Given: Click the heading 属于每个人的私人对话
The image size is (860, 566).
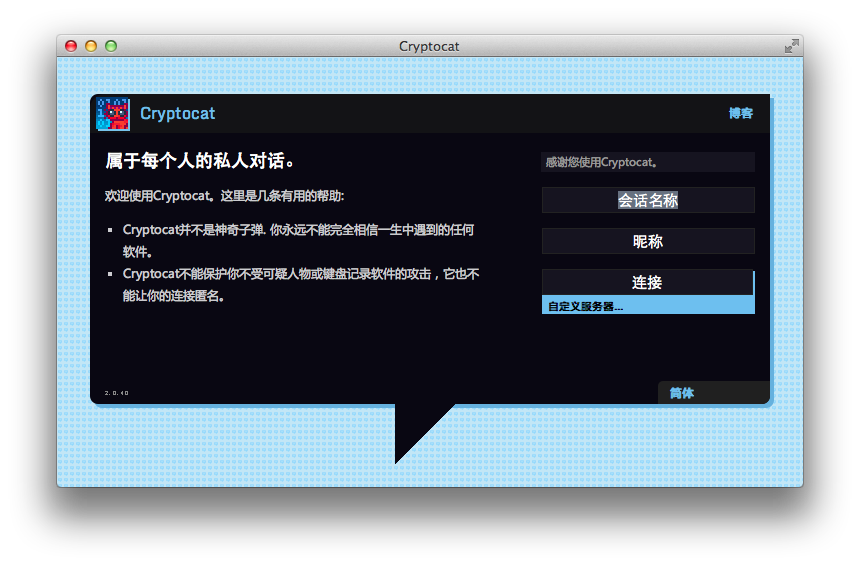Looking at the screenshot, I should (200, 161).
